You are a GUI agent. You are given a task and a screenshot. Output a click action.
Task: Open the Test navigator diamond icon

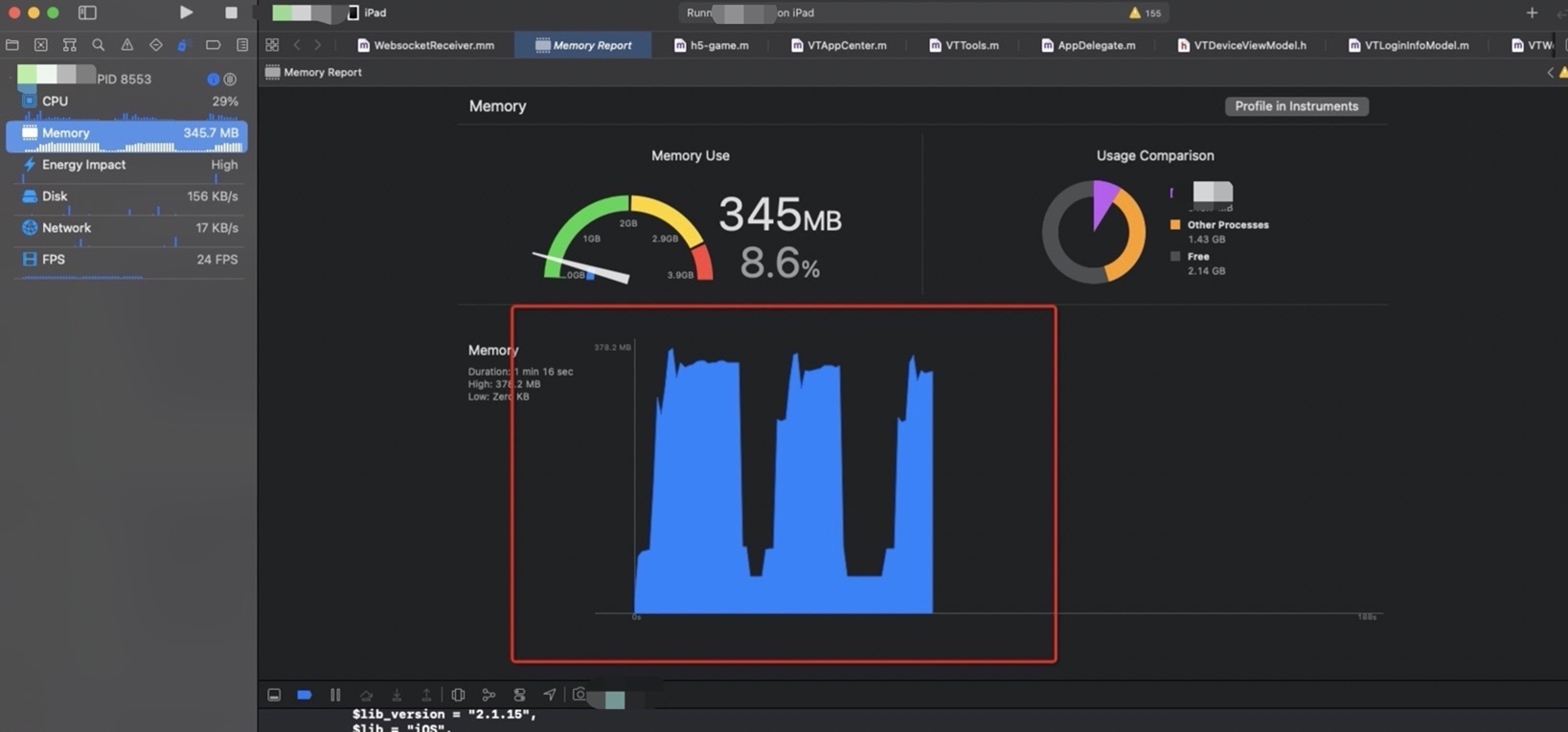click(x=156, y=45)
